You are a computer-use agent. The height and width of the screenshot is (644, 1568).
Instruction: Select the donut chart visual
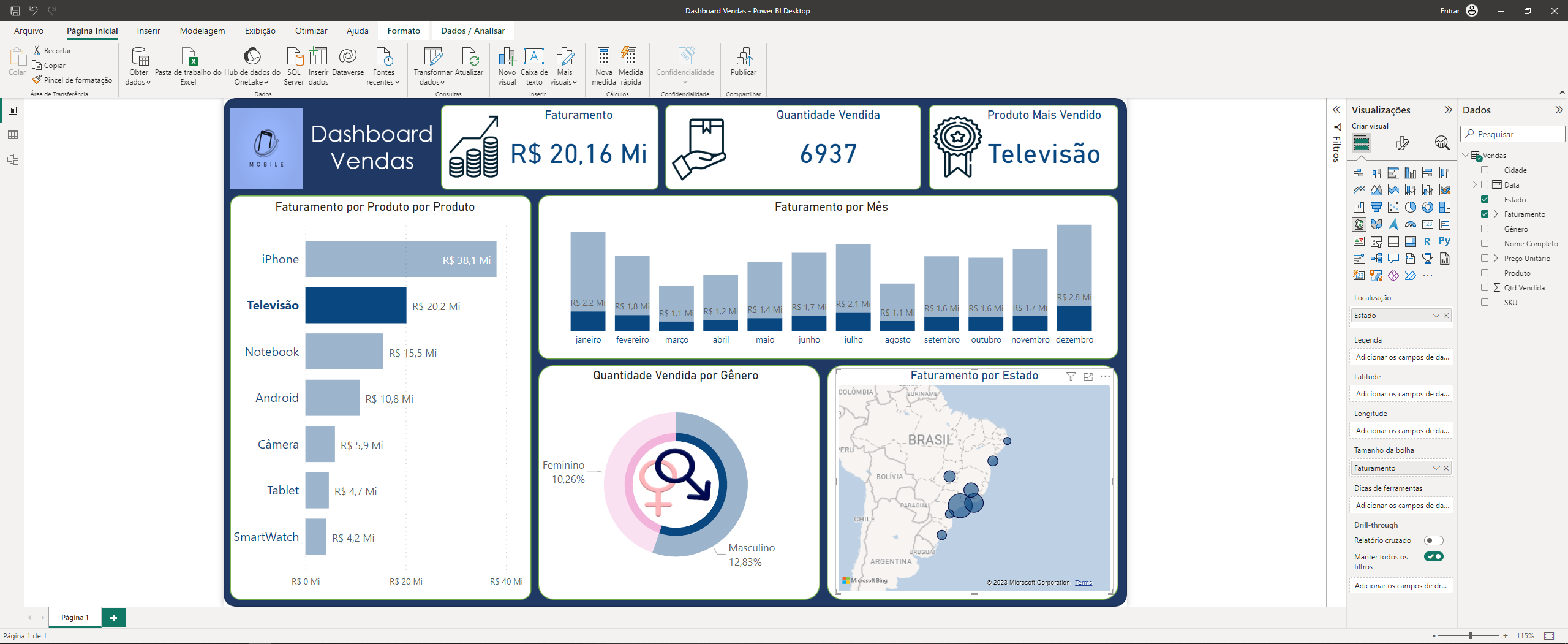pos(1427,207)
